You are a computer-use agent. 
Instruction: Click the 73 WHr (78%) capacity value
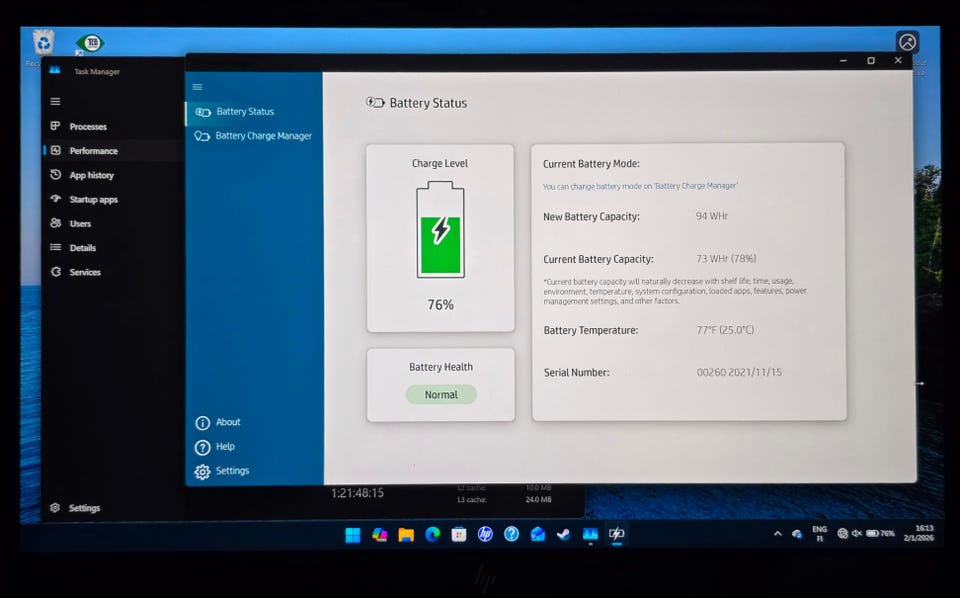click(x=726, y=259)
